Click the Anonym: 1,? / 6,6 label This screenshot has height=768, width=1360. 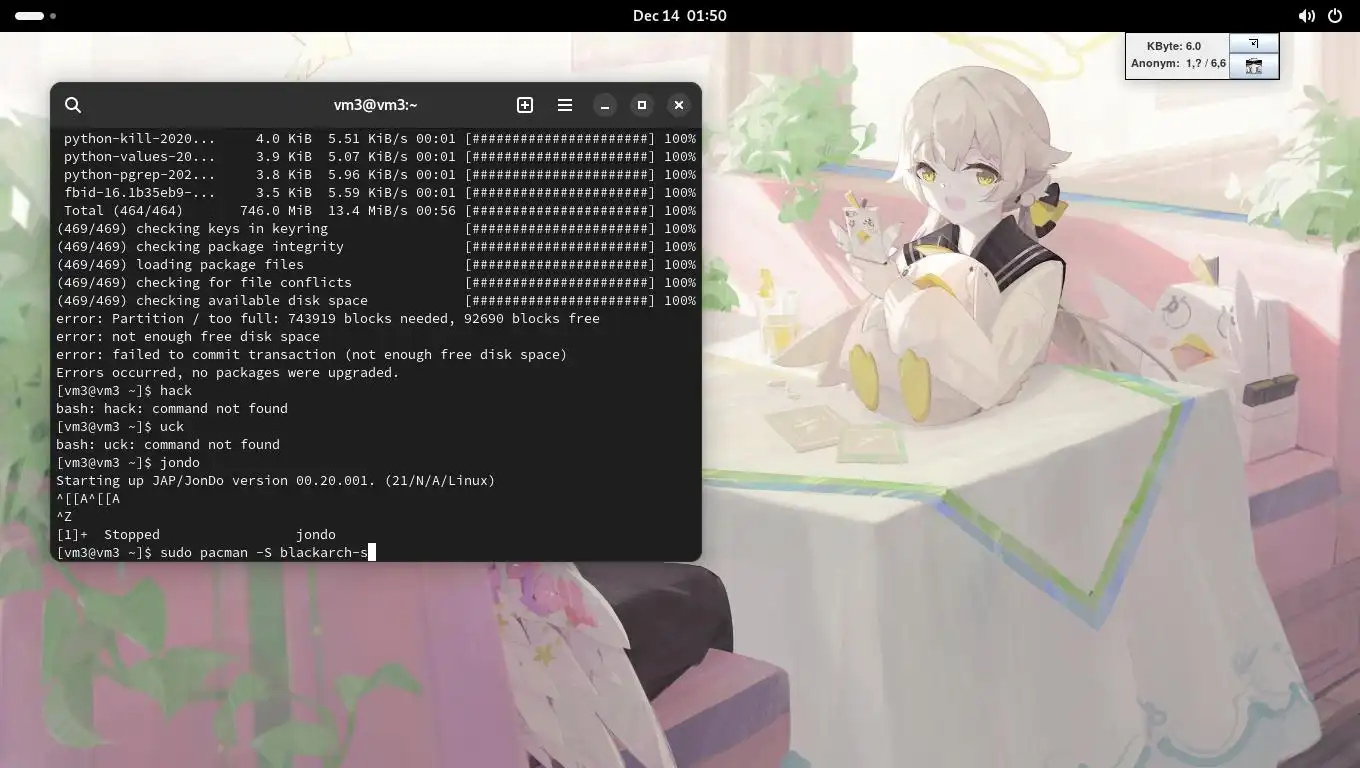[x=1178, y=63]
